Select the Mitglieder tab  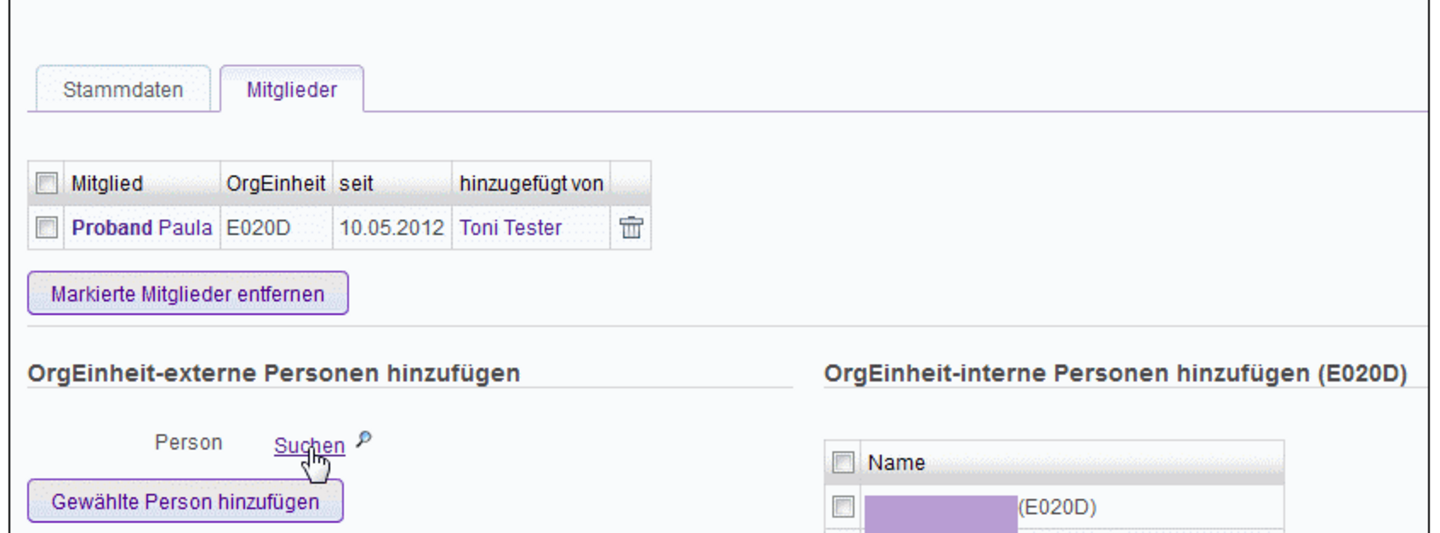pyautogui.click(x=291, y=89)
